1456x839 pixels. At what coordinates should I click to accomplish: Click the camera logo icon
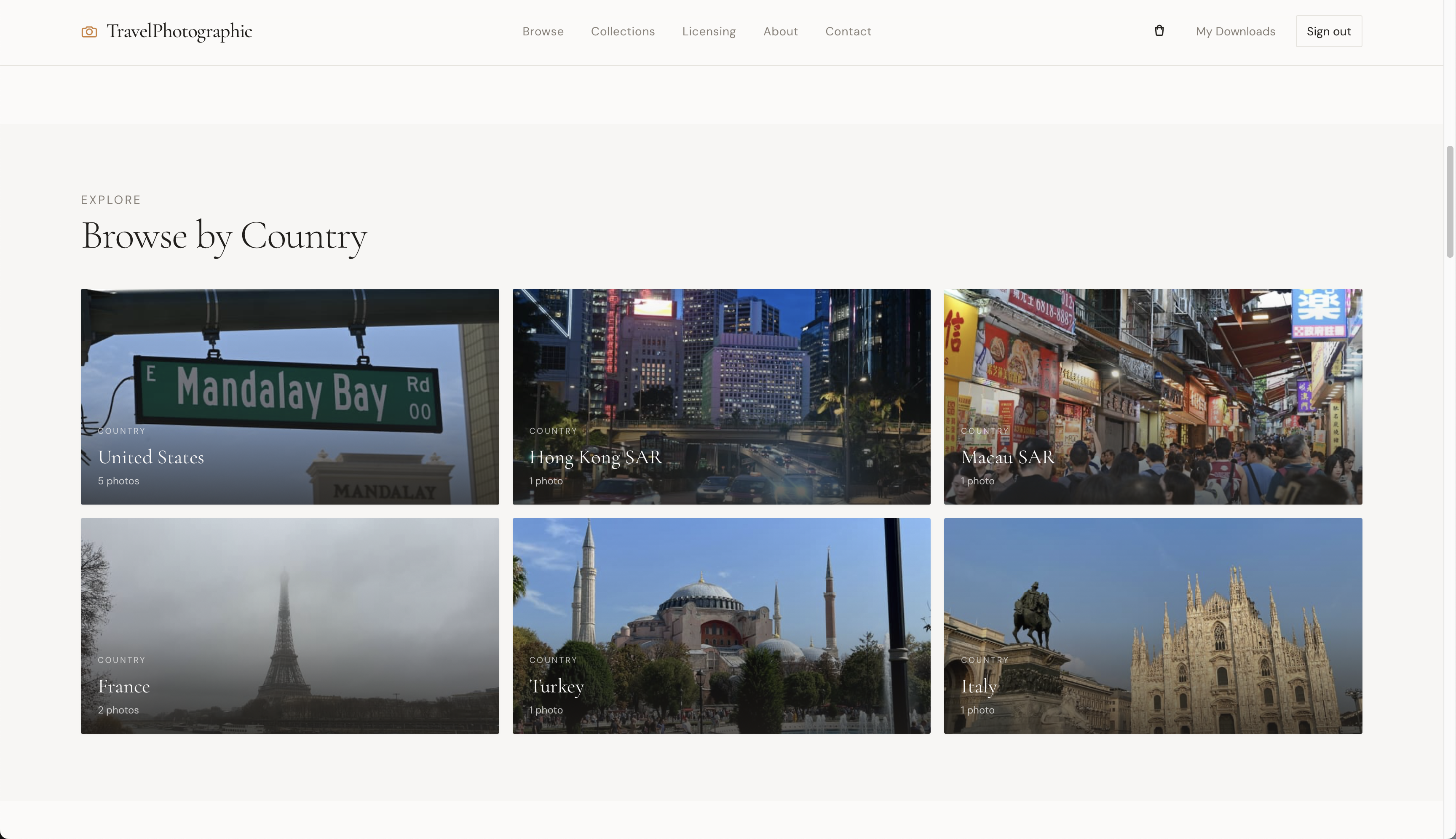(x=89, y=32)
